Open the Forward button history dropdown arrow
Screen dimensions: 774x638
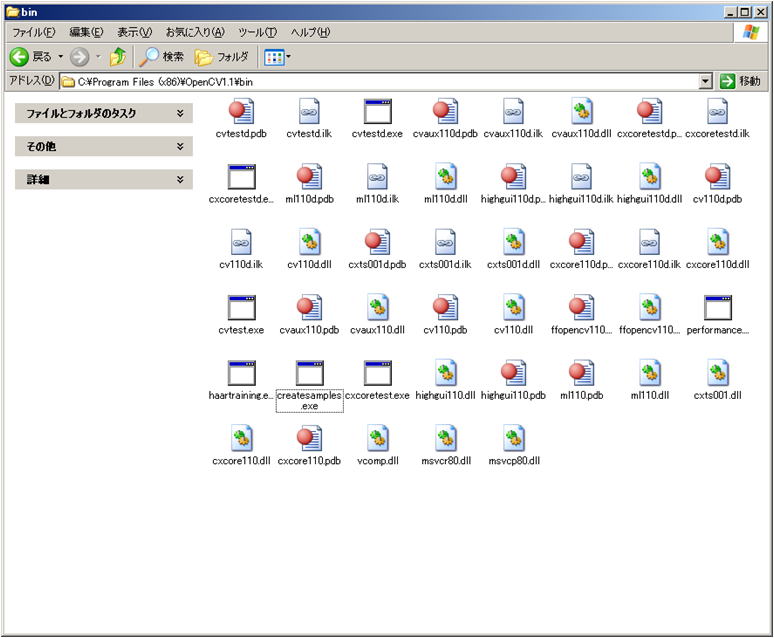(x=98, y=57)
